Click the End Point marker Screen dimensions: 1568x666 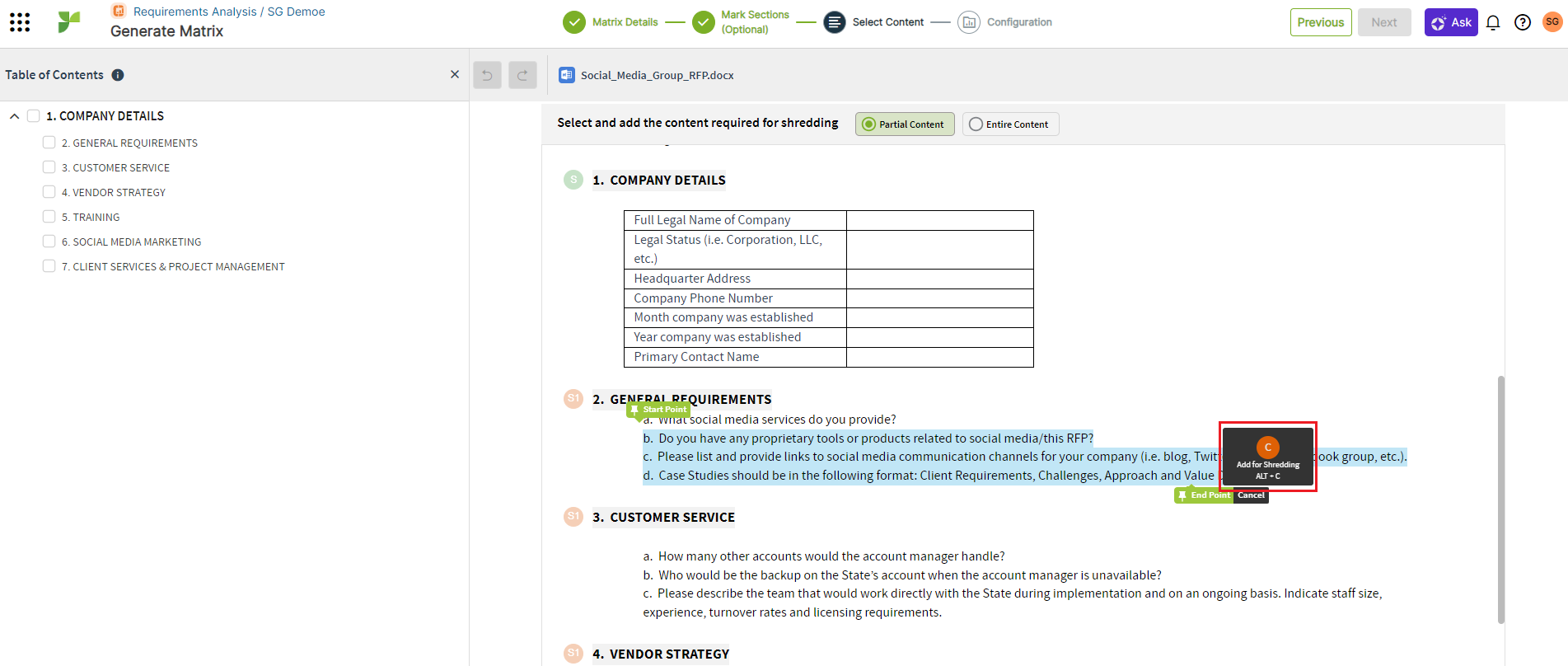pos(1204,495)
